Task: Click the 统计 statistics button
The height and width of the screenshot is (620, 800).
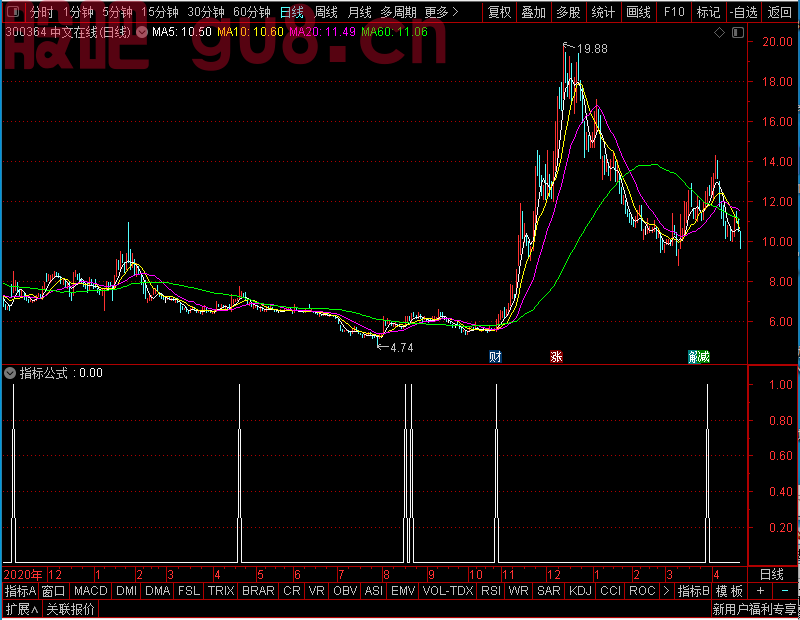Action: (x=603, y=12)
